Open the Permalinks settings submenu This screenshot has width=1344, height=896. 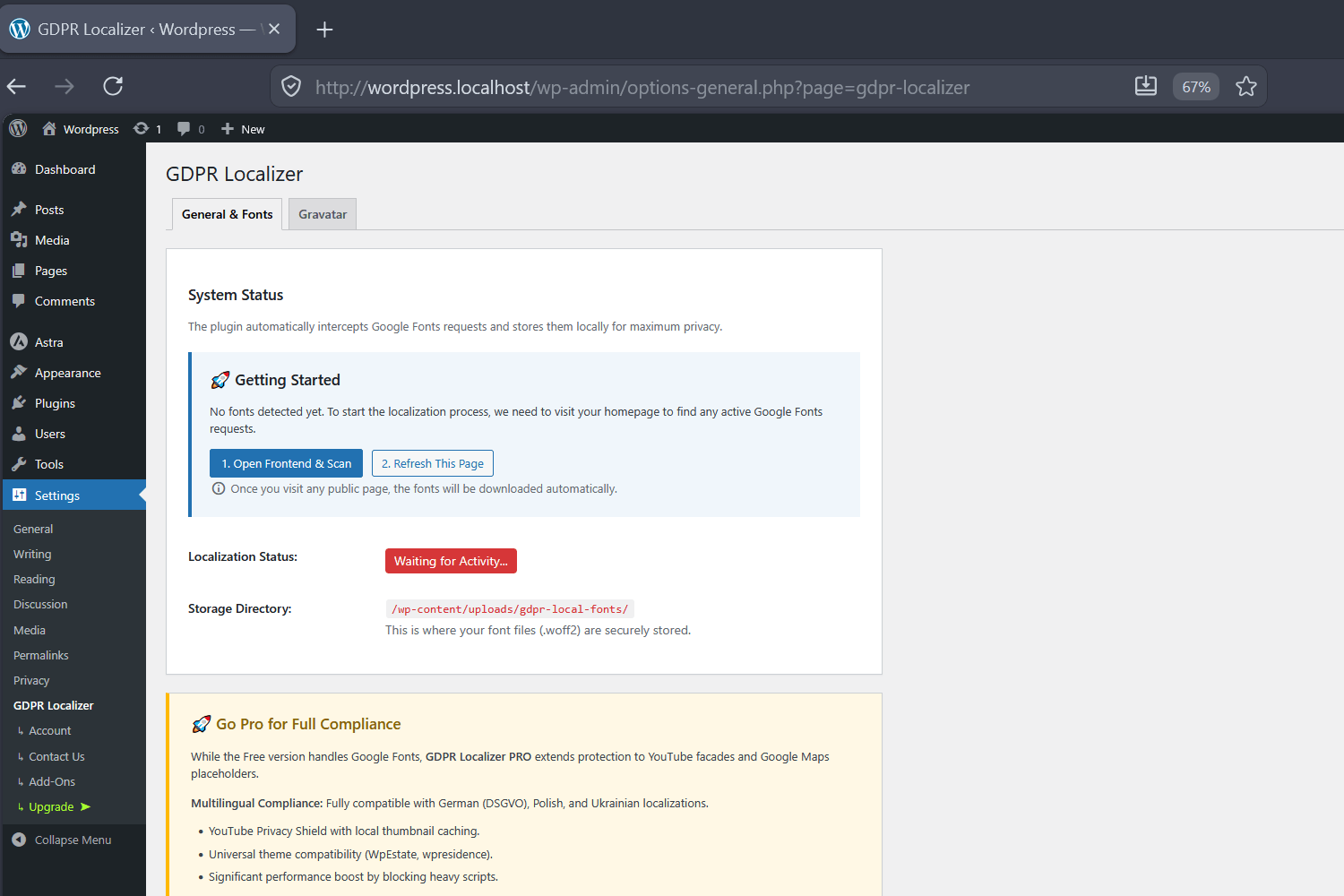coord(41,655)
